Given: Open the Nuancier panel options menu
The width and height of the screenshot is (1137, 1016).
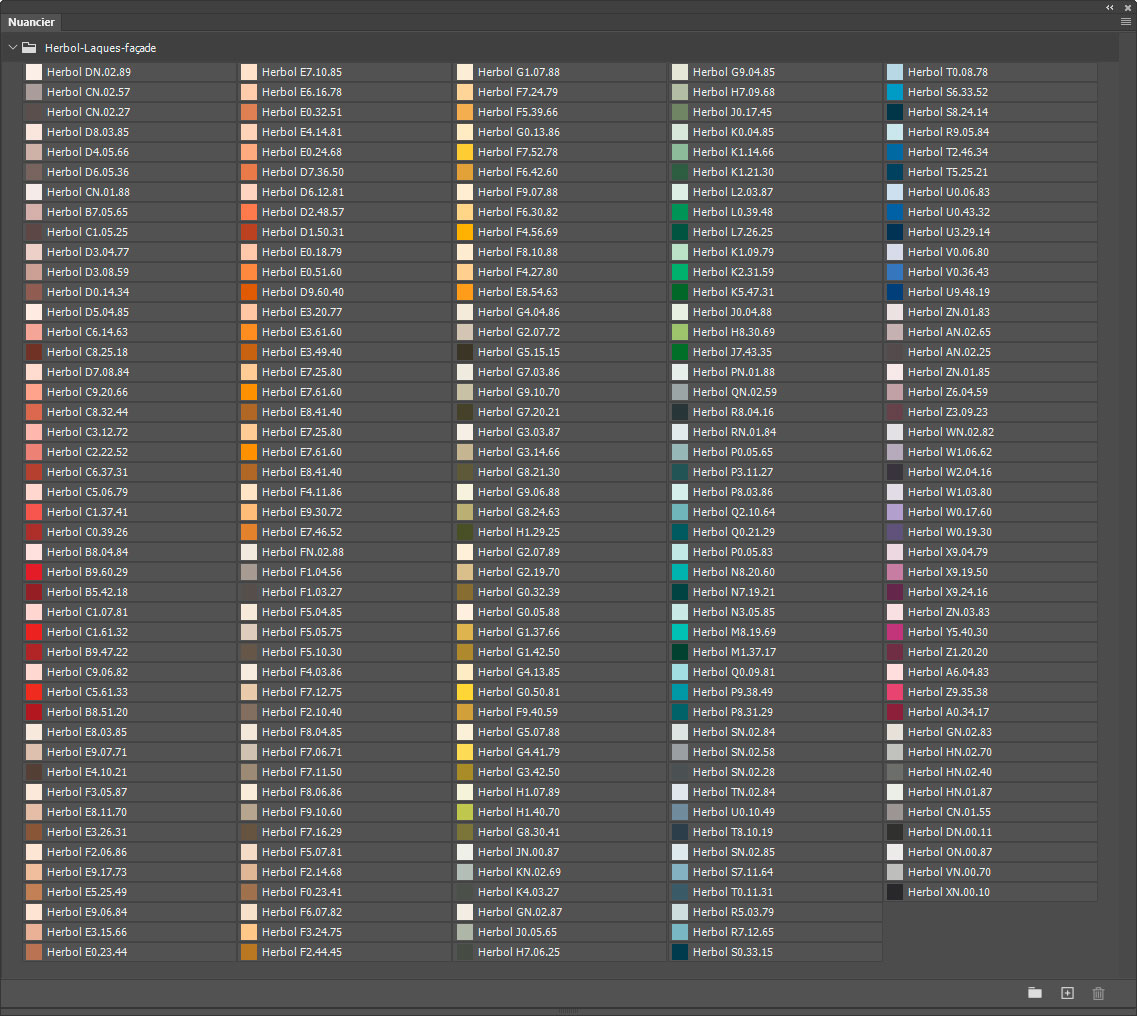Looking at the screenshot, I should [1125, 21].
